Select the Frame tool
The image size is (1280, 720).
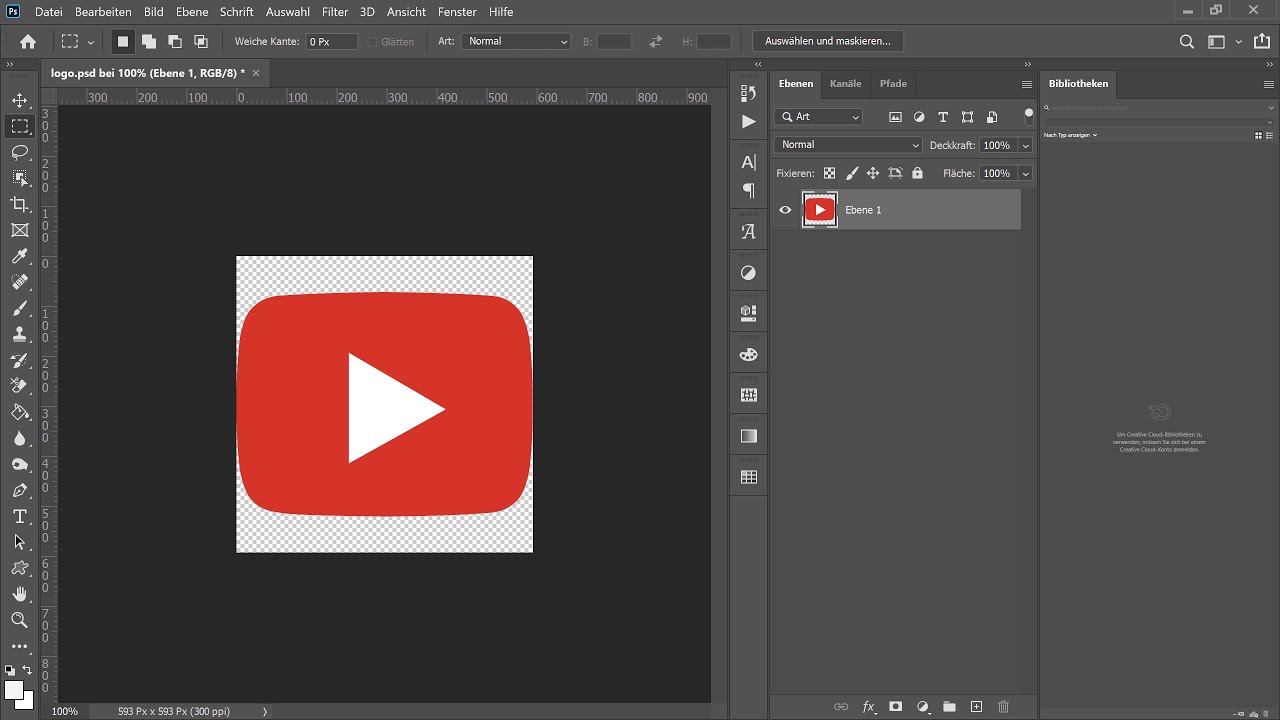point(19,230)
